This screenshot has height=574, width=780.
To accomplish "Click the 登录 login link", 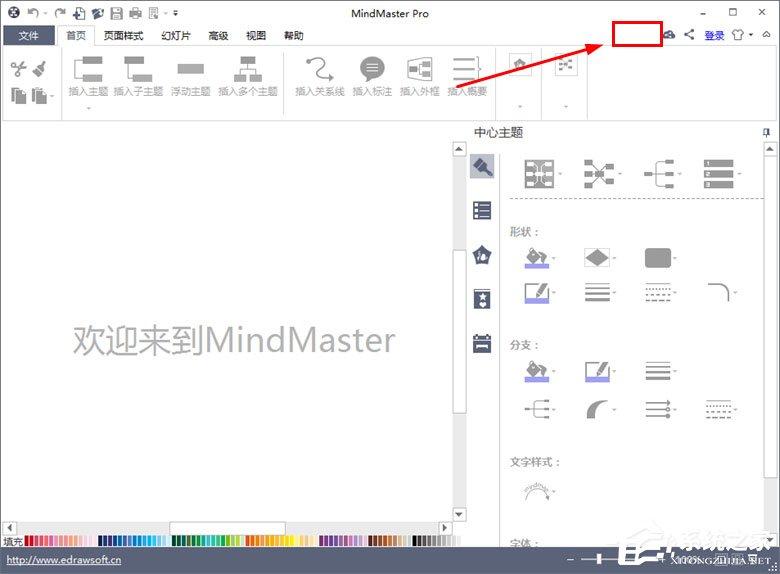I will tap(714, 35).
